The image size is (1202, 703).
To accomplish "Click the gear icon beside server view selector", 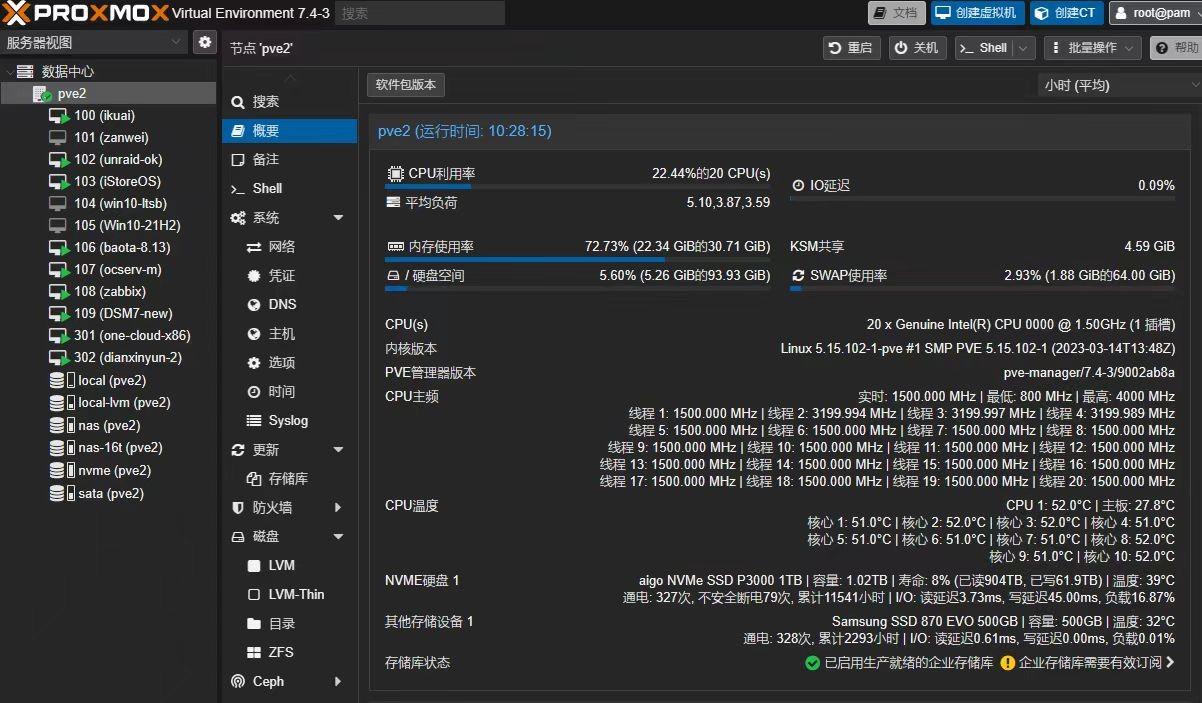I will pos(205,42).
